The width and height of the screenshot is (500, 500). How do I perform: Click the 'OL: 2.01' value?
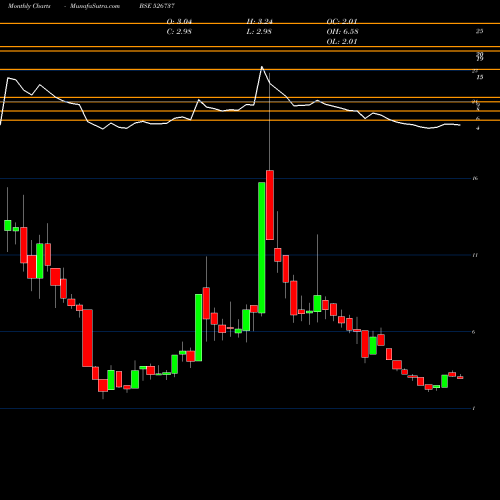342,42
